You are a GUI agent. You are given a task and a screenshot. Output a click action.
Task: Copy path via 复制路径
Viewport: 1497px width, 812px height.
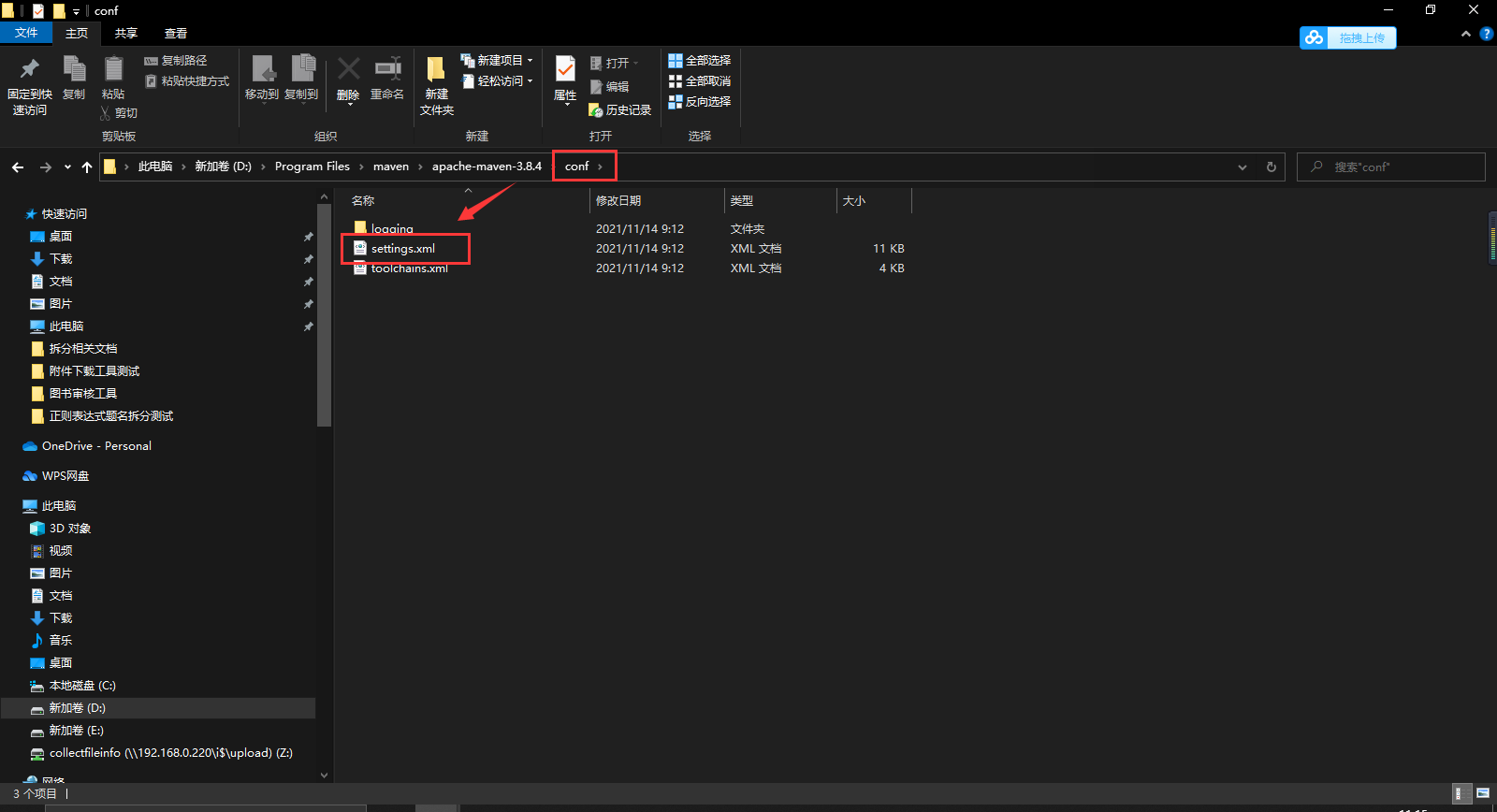(176, 61)
